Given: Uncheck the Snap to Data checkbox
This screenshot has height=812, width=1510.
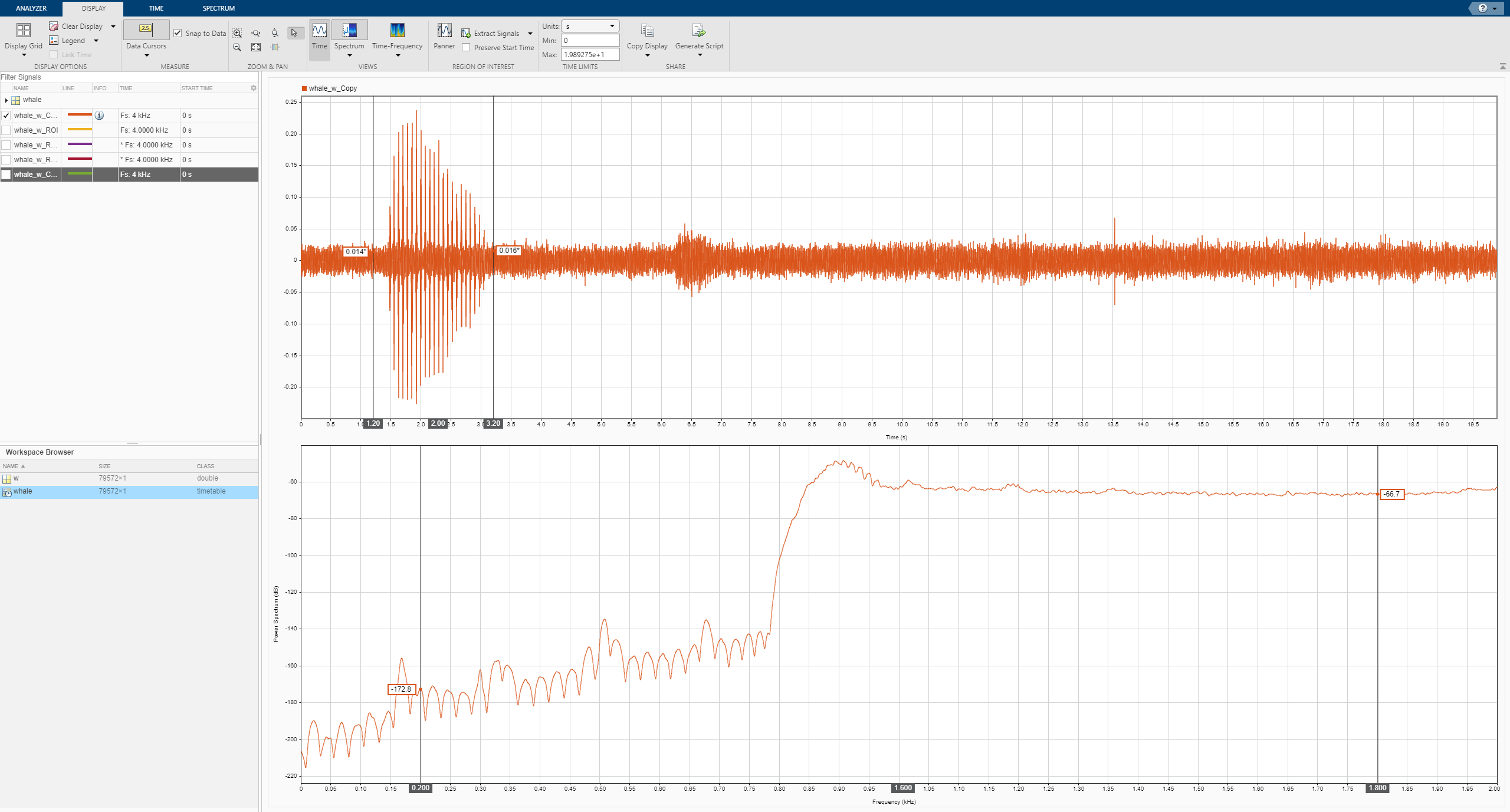Looking at the screenshot, I should tap(178, 34).
